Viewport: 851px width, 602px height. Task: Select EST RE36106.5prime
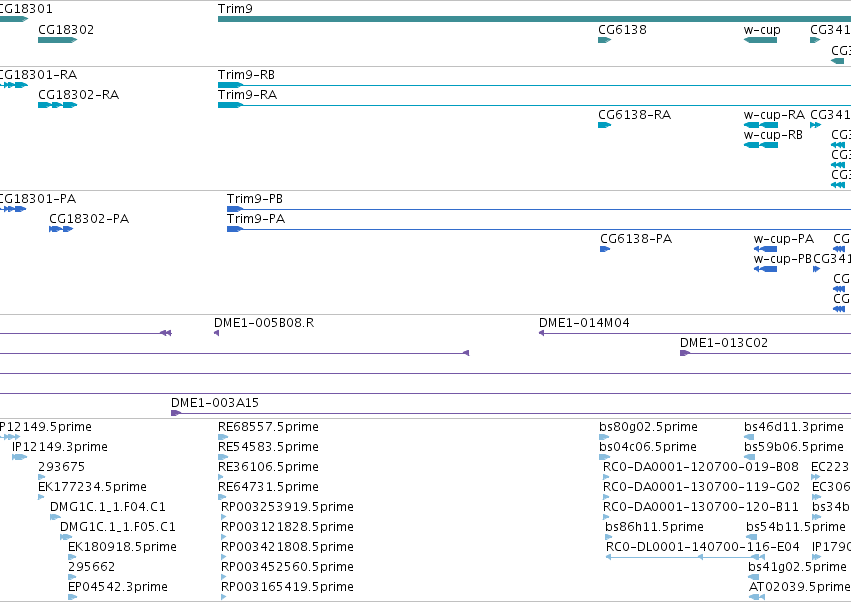pos(268,467)
